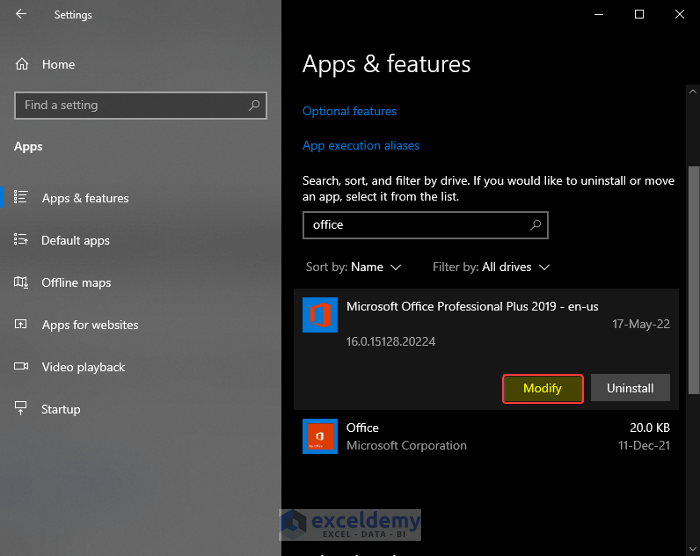Open the Sort by Name dropdown
Image resolution: width=700 pixels, height=556 pixels.
[x=354, y=267]
